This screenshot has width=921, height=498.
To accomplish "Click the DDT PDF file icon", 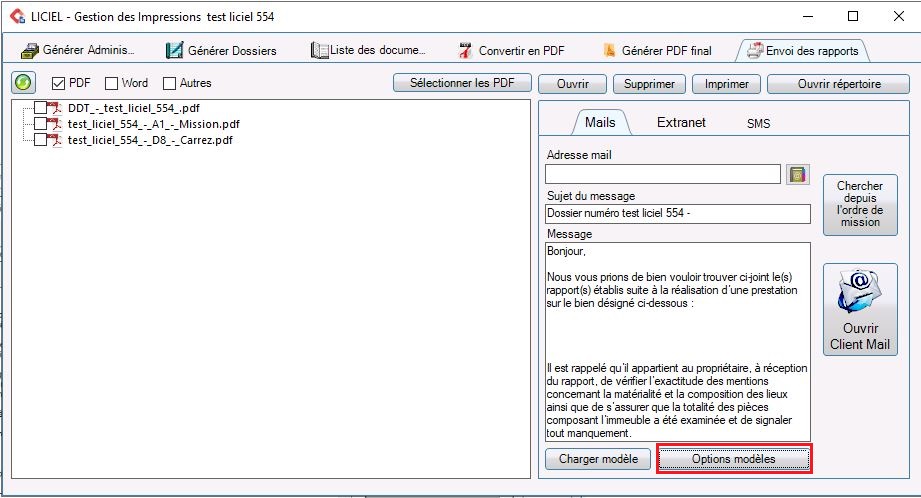I will tap(55, 108).
